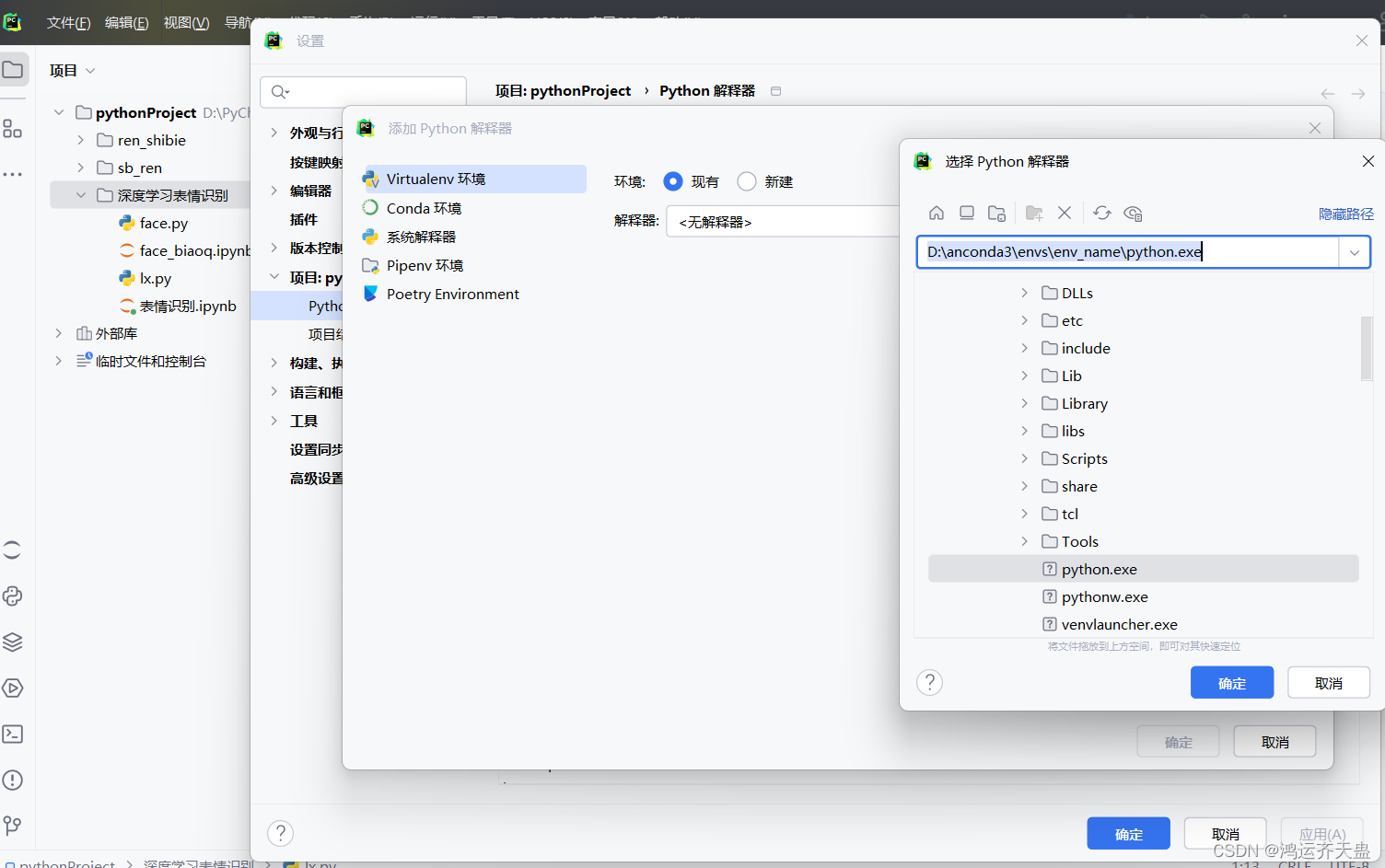
Task: Click the interpreter path text field
Action: tap(1128, 252)
